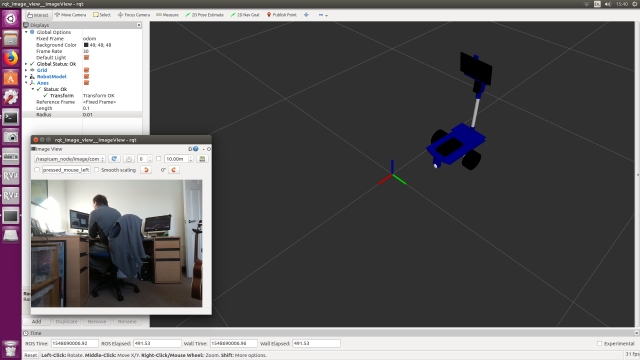640x360 pixels.
Task: Select the 2D Nav Goal tool
Action: 245,15
